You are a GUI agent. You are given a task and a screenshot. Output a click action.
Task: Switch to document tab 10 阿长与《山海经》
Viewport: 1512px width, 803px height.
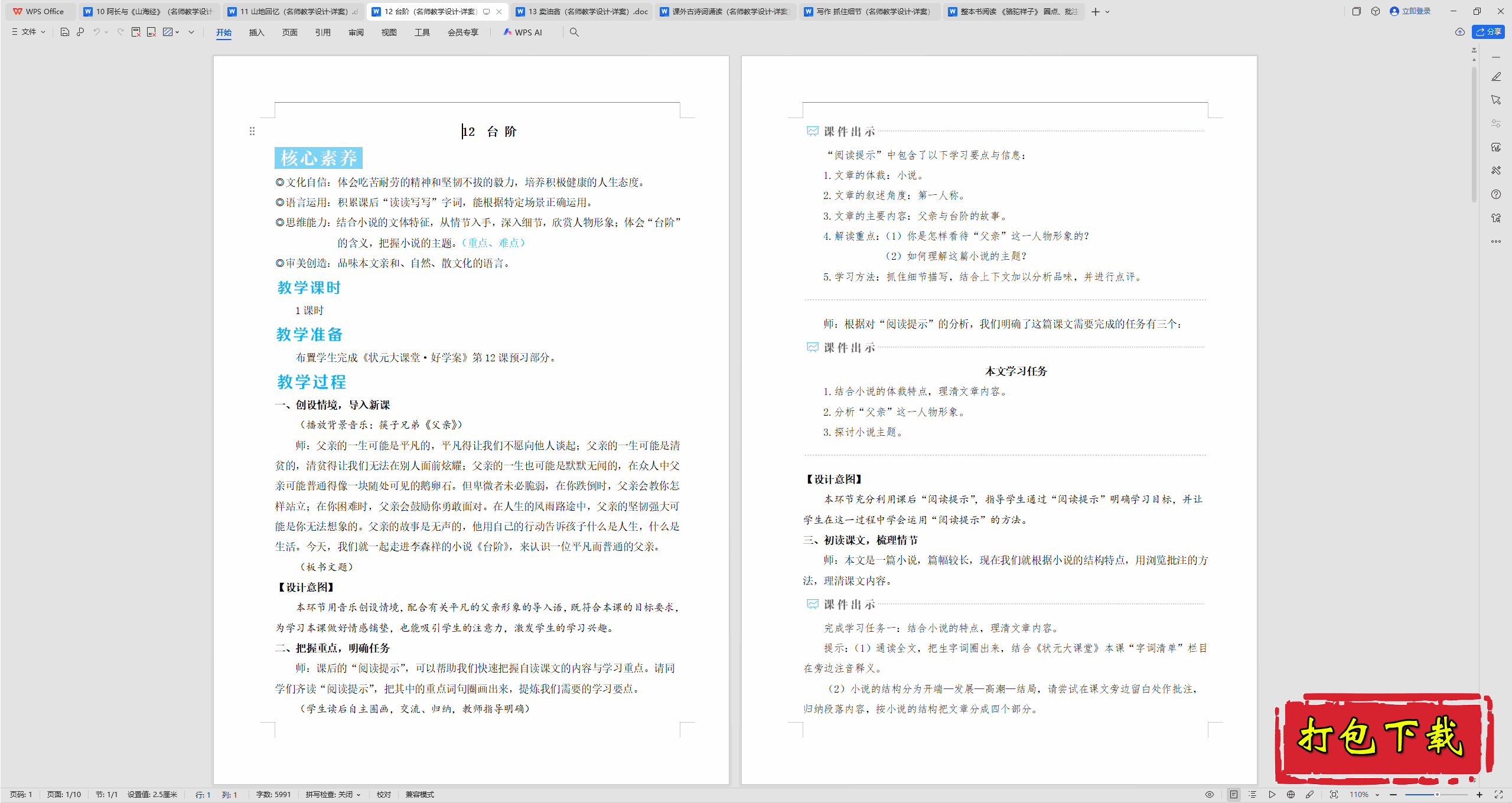(x=149, y=11)
